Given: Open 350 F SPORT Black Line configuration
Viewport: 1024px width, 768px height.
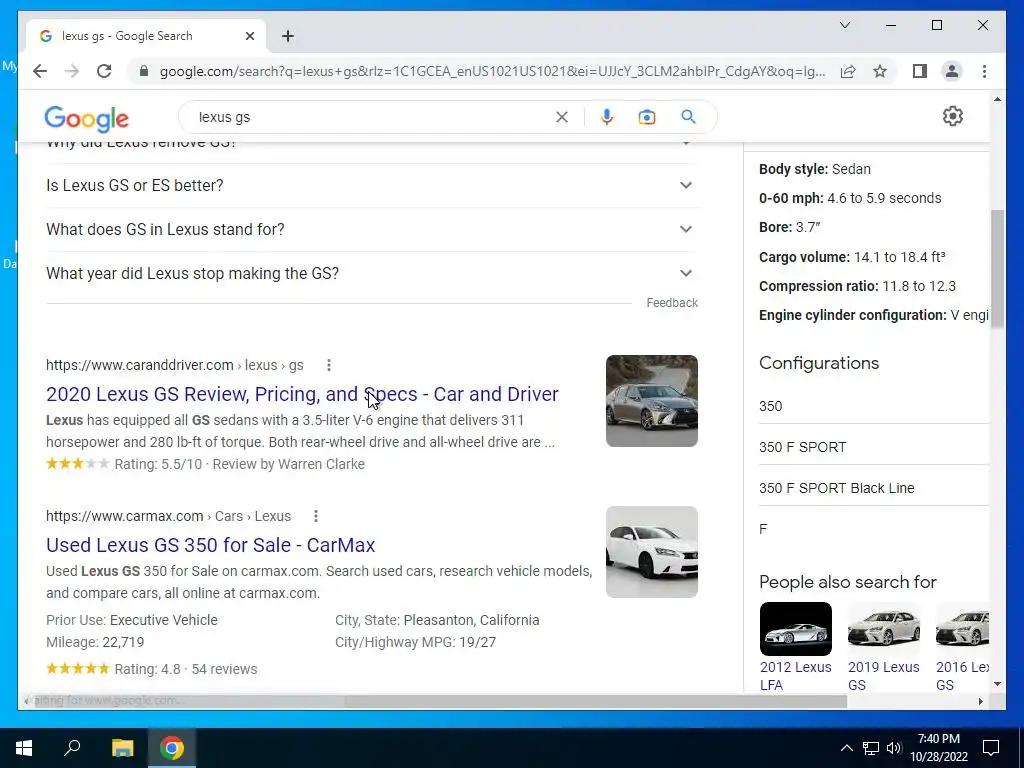Looking at the screenshot, I should [x=874, y=488].
